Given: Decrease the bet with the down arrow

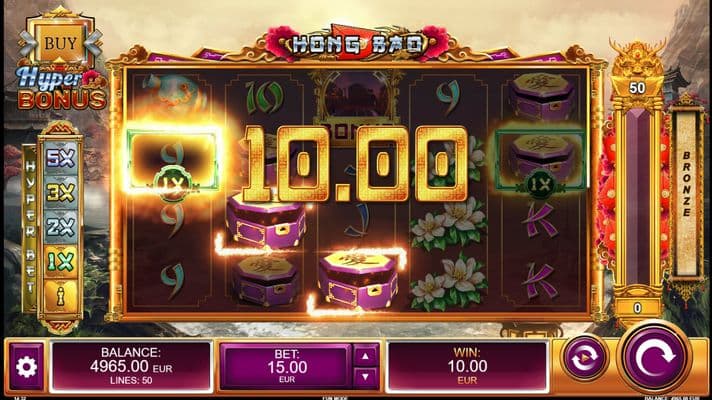Looking at the screenshot, I should click(365, 377).
